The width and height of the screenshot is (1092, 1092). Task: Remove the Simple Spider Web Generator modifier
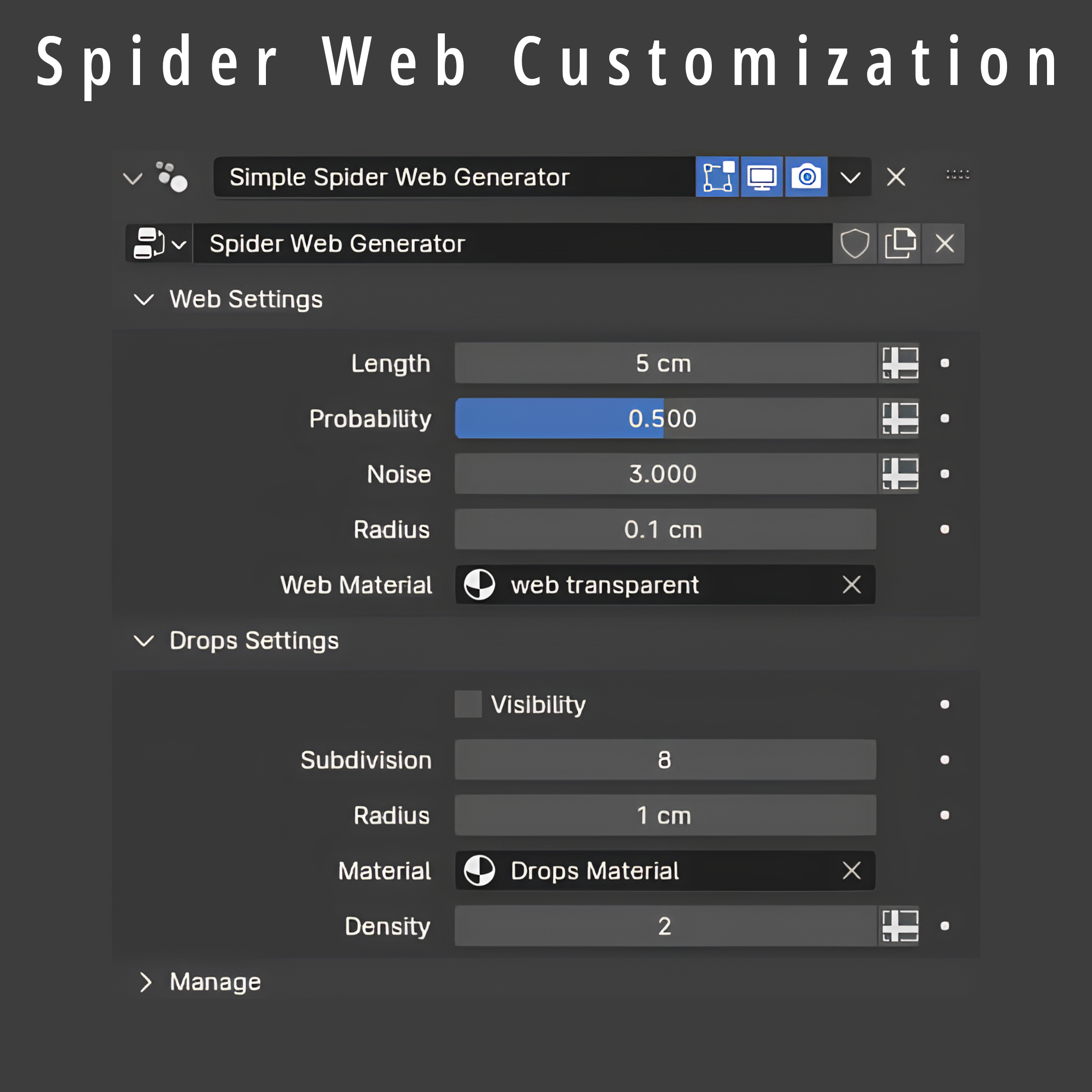click(x=896, y=177)
